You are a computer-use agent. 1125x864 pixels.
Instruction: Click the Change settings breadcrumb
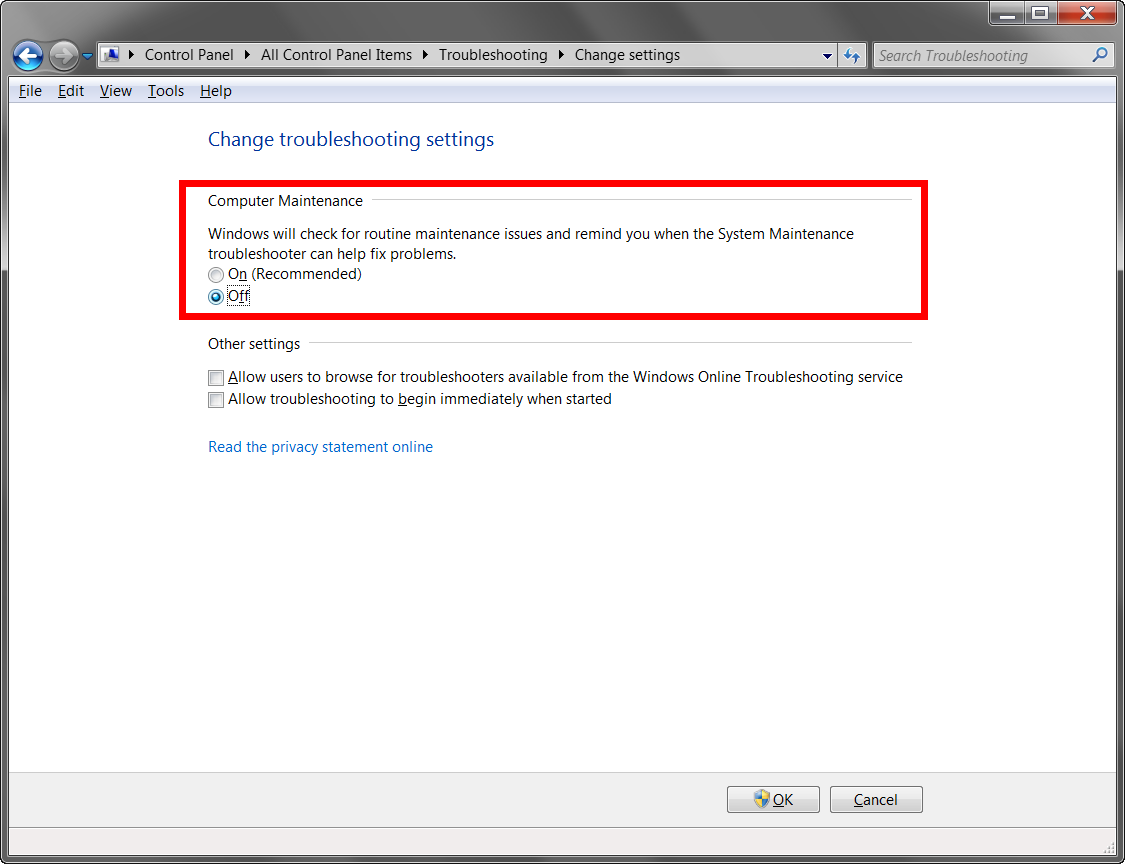point(627,55)
